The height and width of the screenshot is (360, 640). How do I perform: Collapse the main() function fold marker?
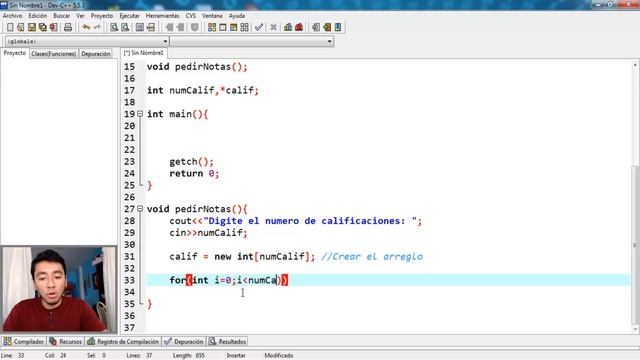[x=140, y=114]
